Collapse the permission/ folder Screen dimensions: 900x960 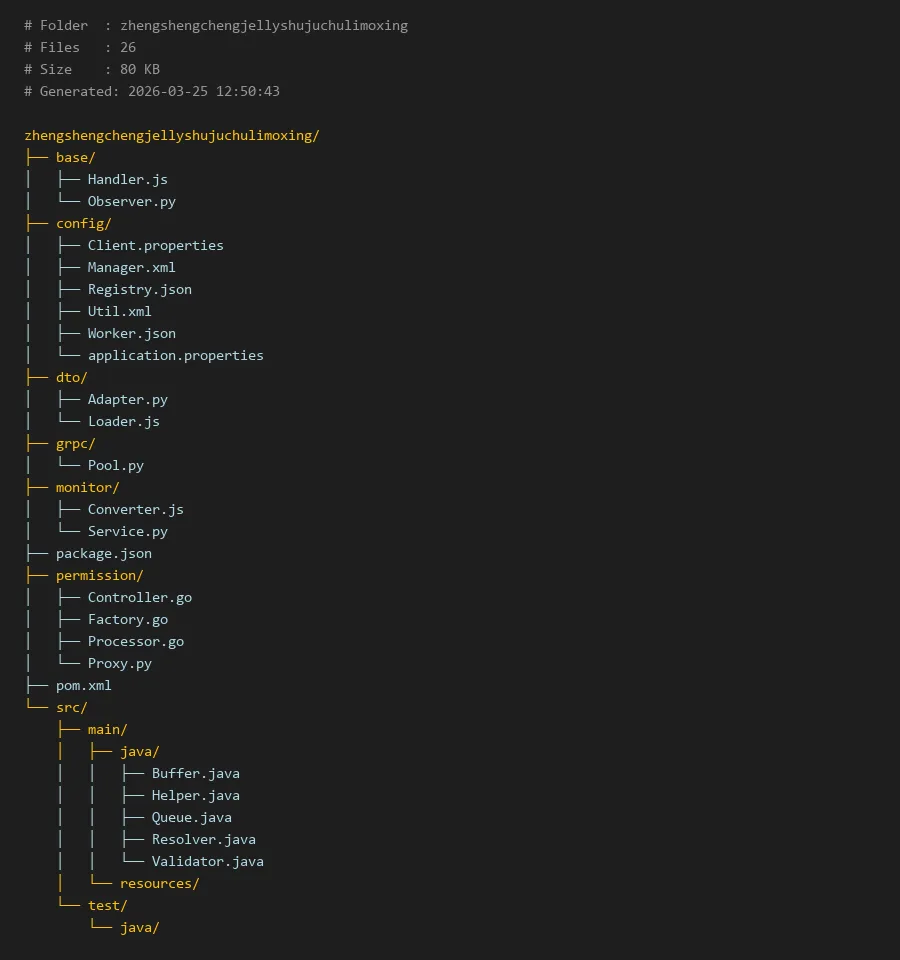click(x=99, y=576)
